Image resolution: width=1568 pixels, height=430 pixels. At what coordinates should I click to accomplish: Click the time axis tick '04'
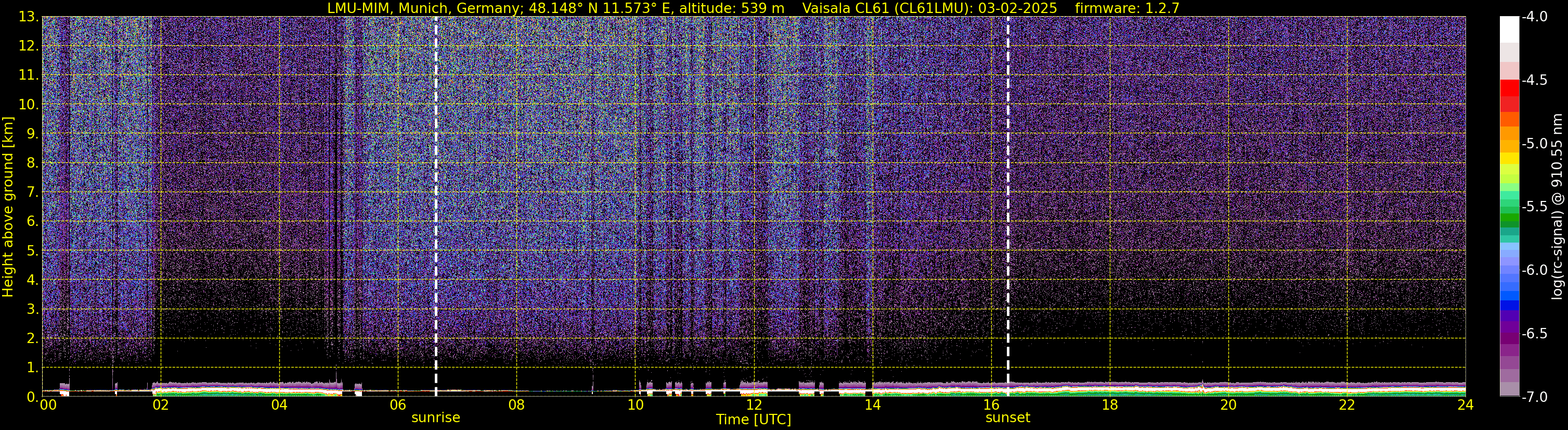click(279, 405)
